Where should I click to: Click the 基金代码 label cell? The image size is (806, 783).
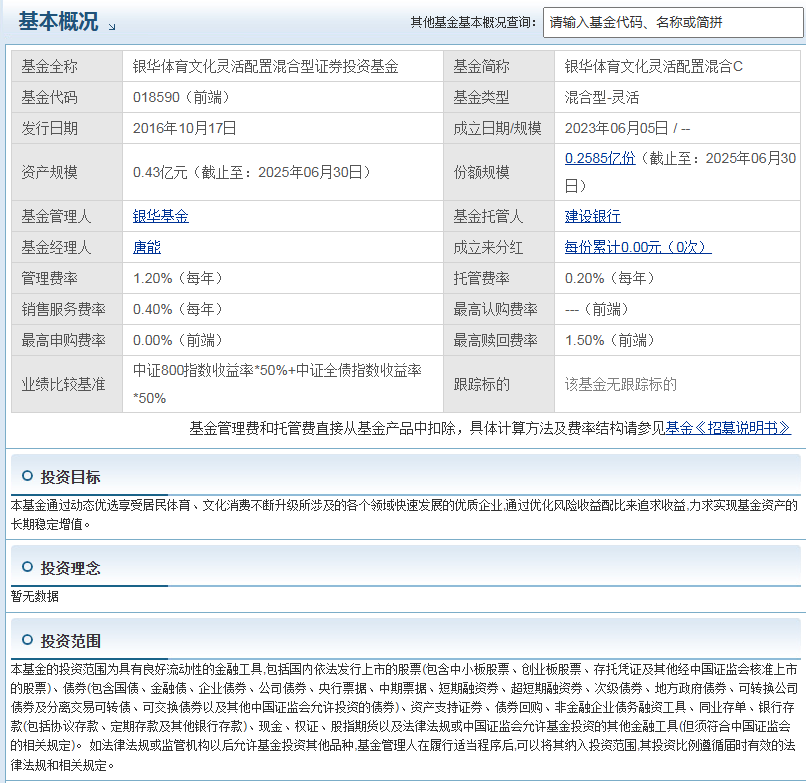point(67,97)
